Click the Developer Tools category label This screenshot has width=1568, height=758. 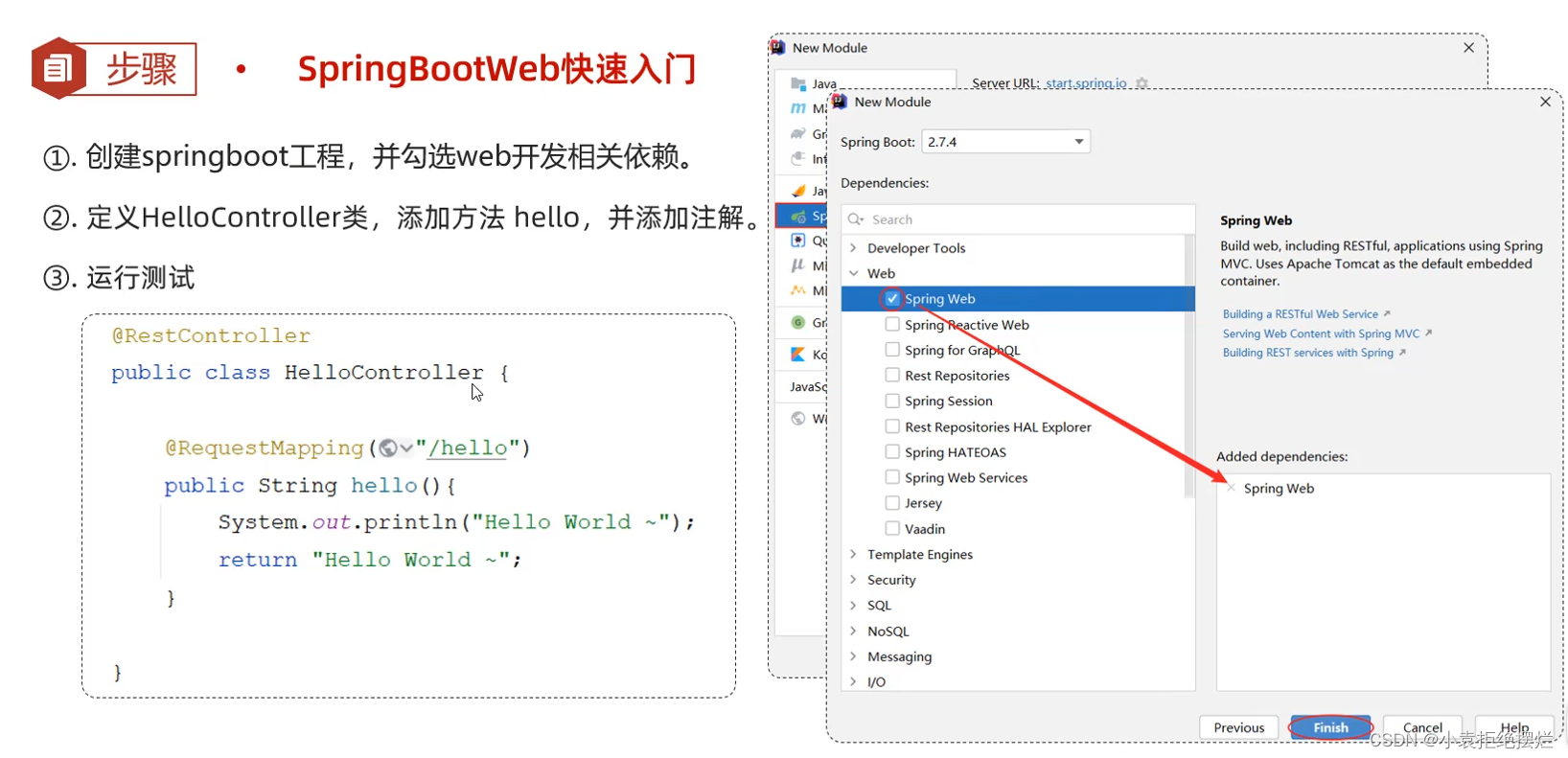(x=916, y=247)
